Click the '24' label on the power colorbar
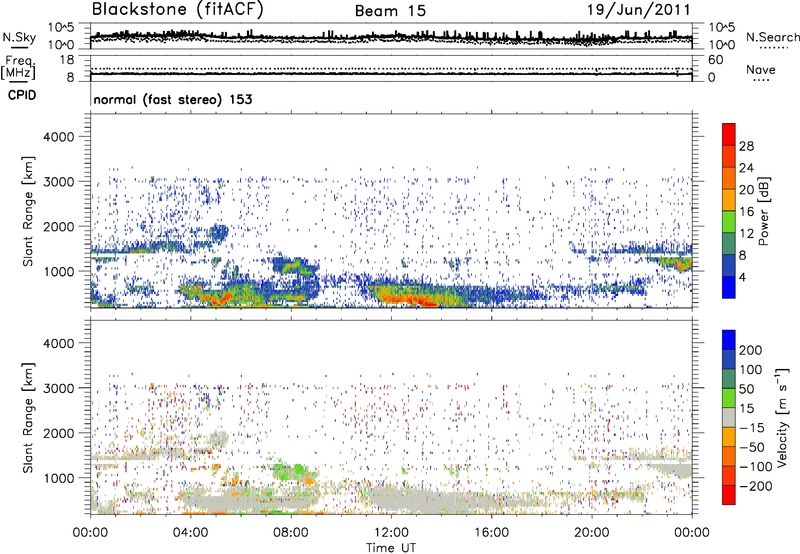 746,168
